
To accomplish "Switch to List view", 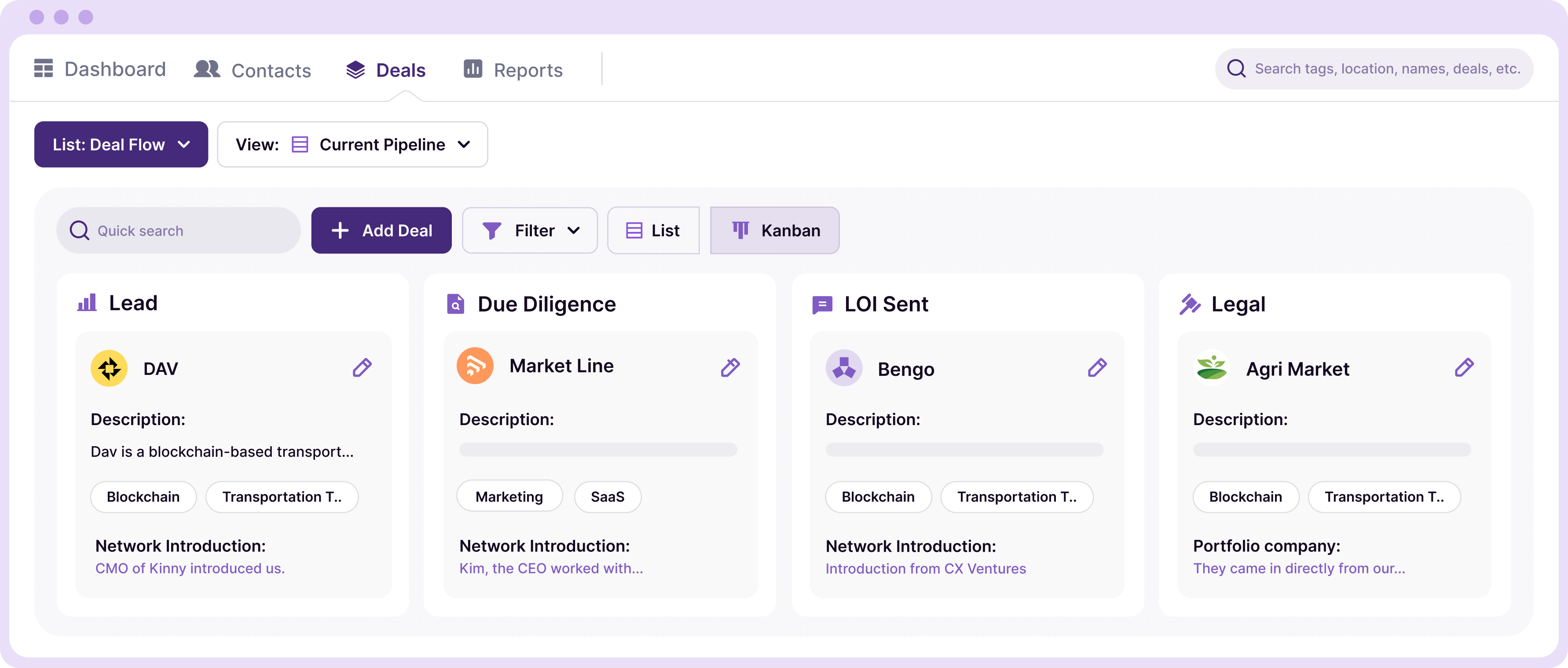I will [x=653, y=230].
